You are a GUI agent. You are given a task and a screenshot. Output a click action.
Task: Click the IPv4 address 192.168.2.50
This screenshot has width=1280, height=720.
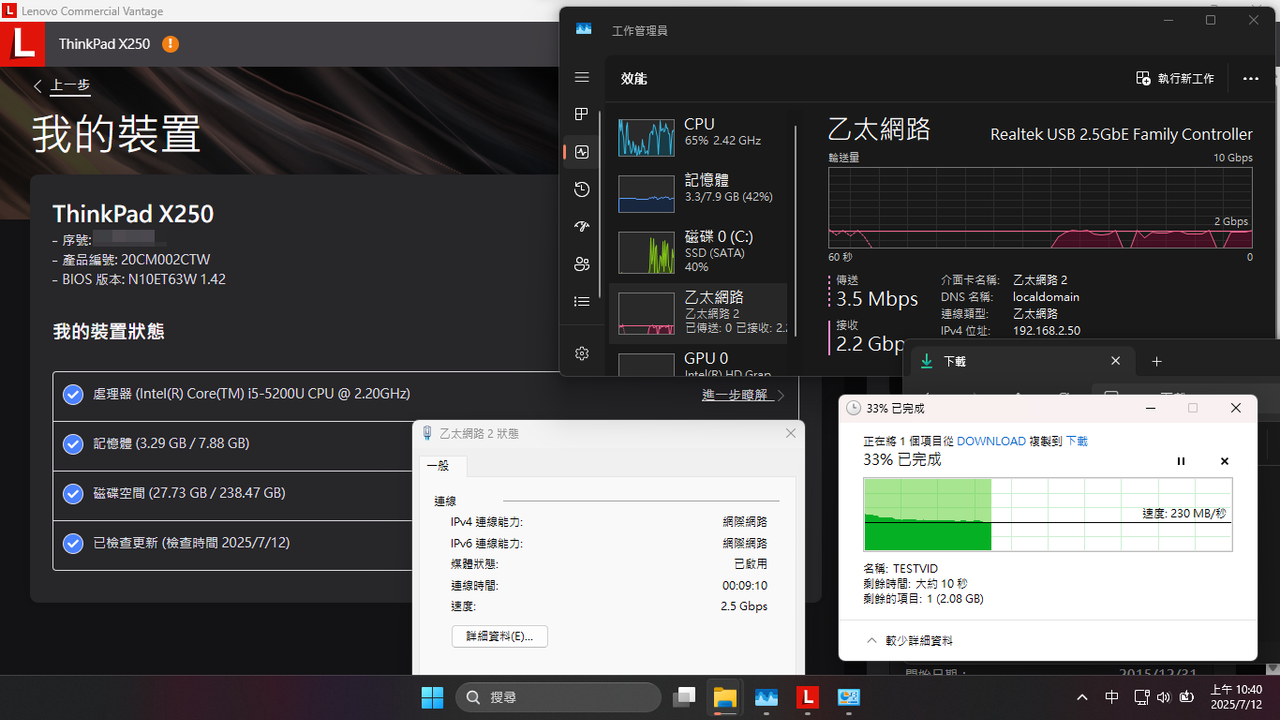coord(1046,330)
